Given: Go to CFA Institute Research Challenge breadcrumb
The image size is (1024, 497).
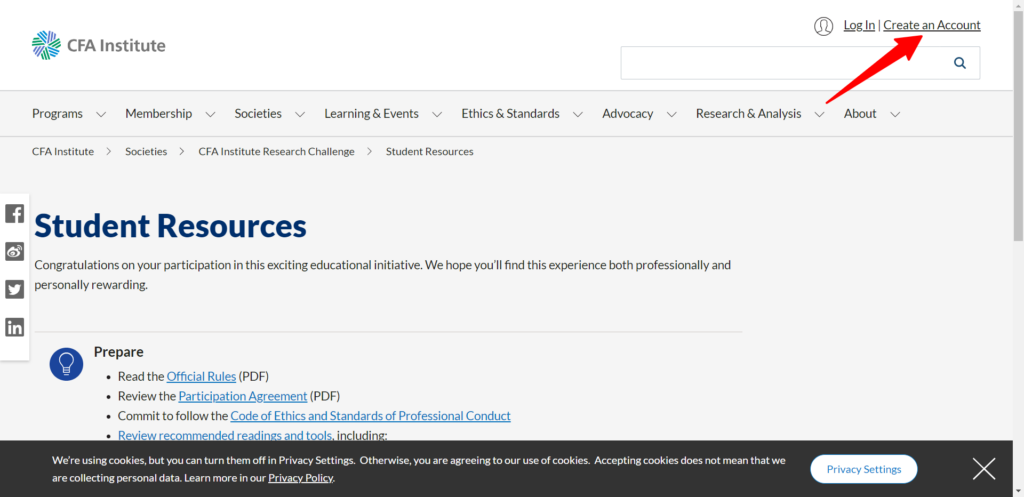Looking at the screenshot, I should point(276,152).
